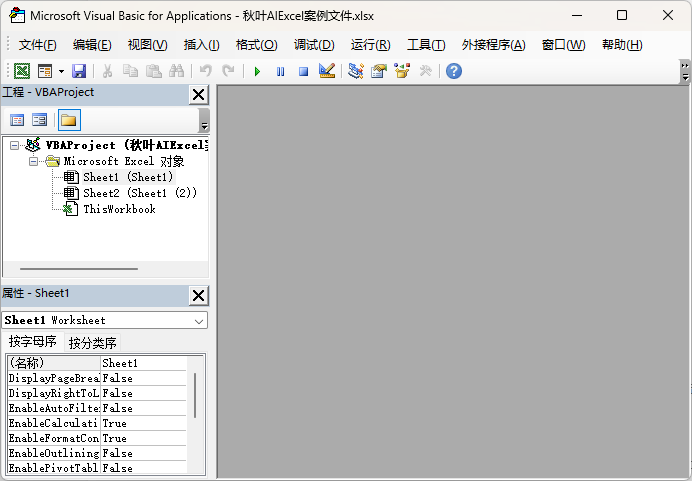Select ThisWorkbook in the project tree
This screenshot has width=692, height=481.
tap(118, 209)
